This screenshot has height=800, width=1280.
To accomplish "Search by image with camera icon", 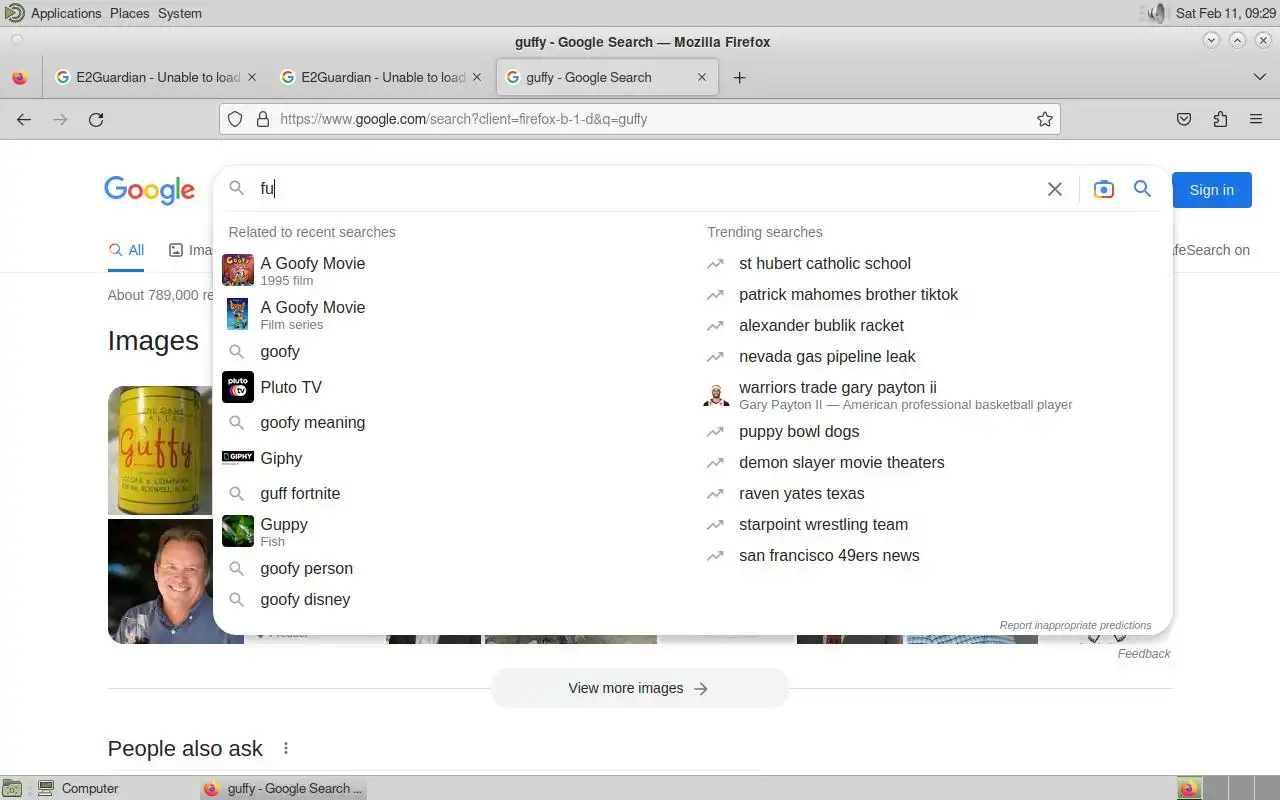I will (1103, 189).
